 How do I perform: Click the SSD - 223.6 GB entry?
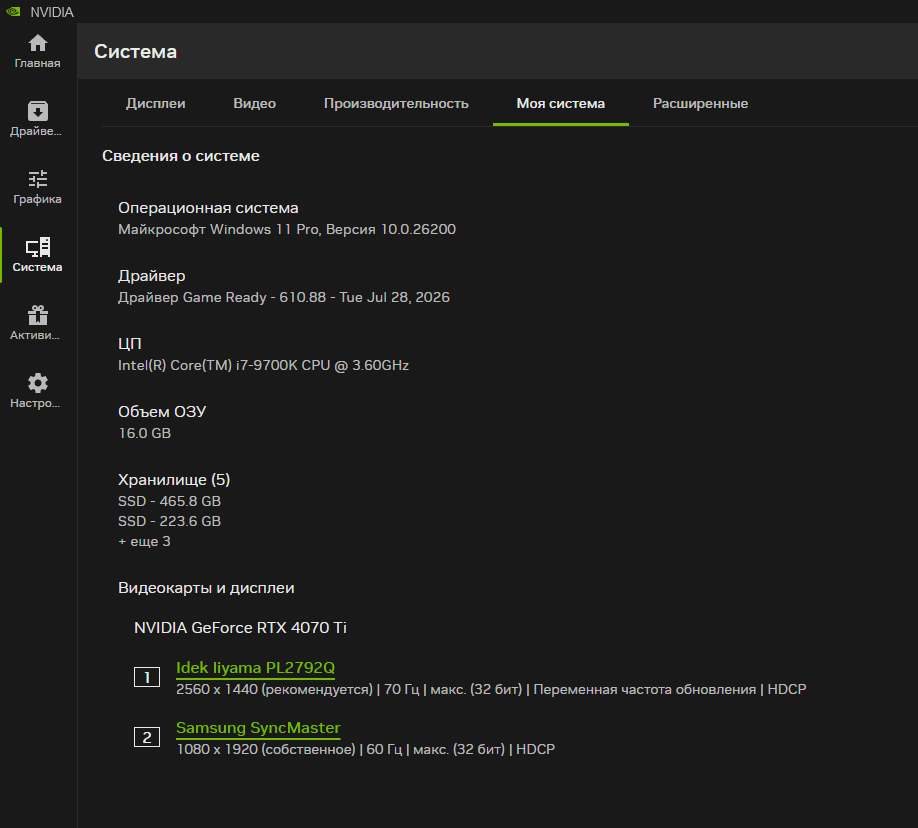(170, 521)
